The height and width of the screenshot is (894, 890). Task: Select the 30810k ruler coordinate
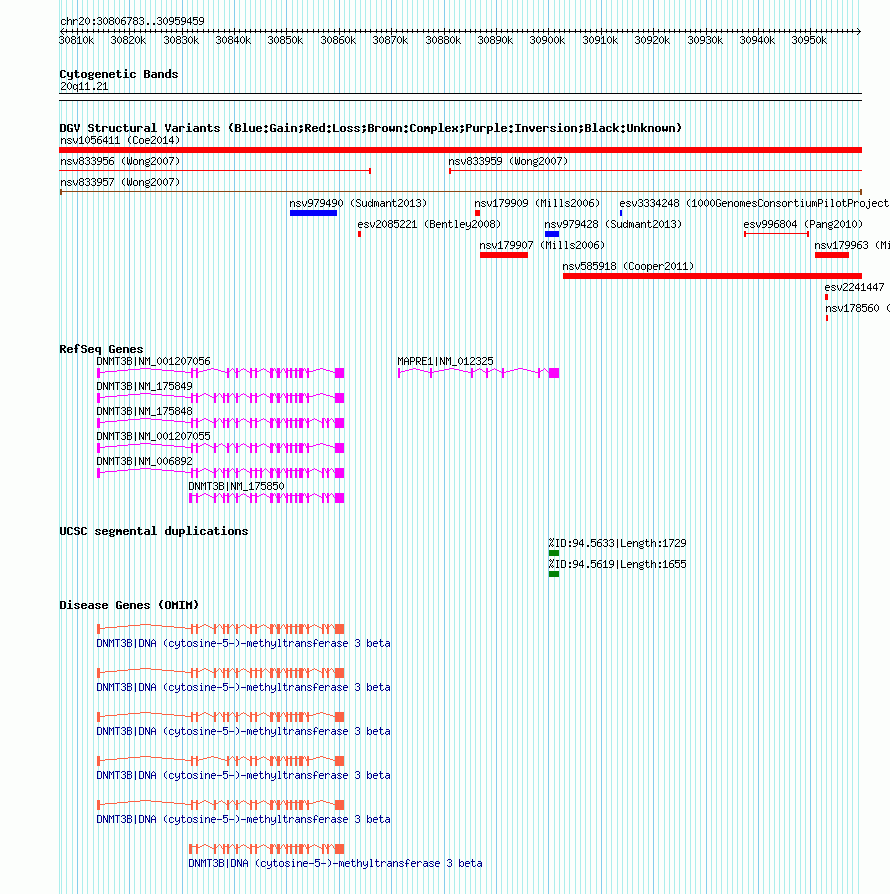[76, 40]
